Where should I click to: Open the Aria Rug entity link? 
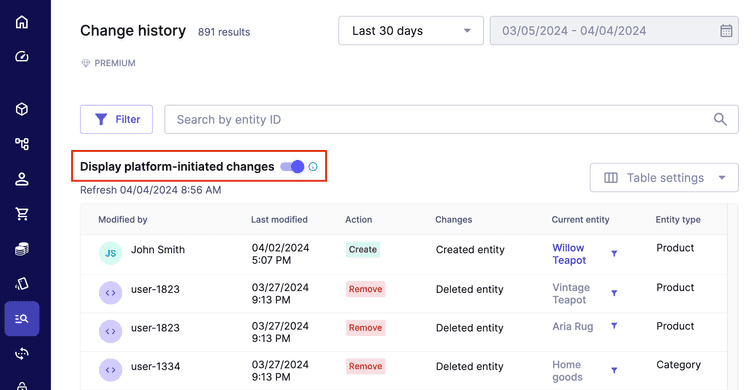click(x=572, y=327)
